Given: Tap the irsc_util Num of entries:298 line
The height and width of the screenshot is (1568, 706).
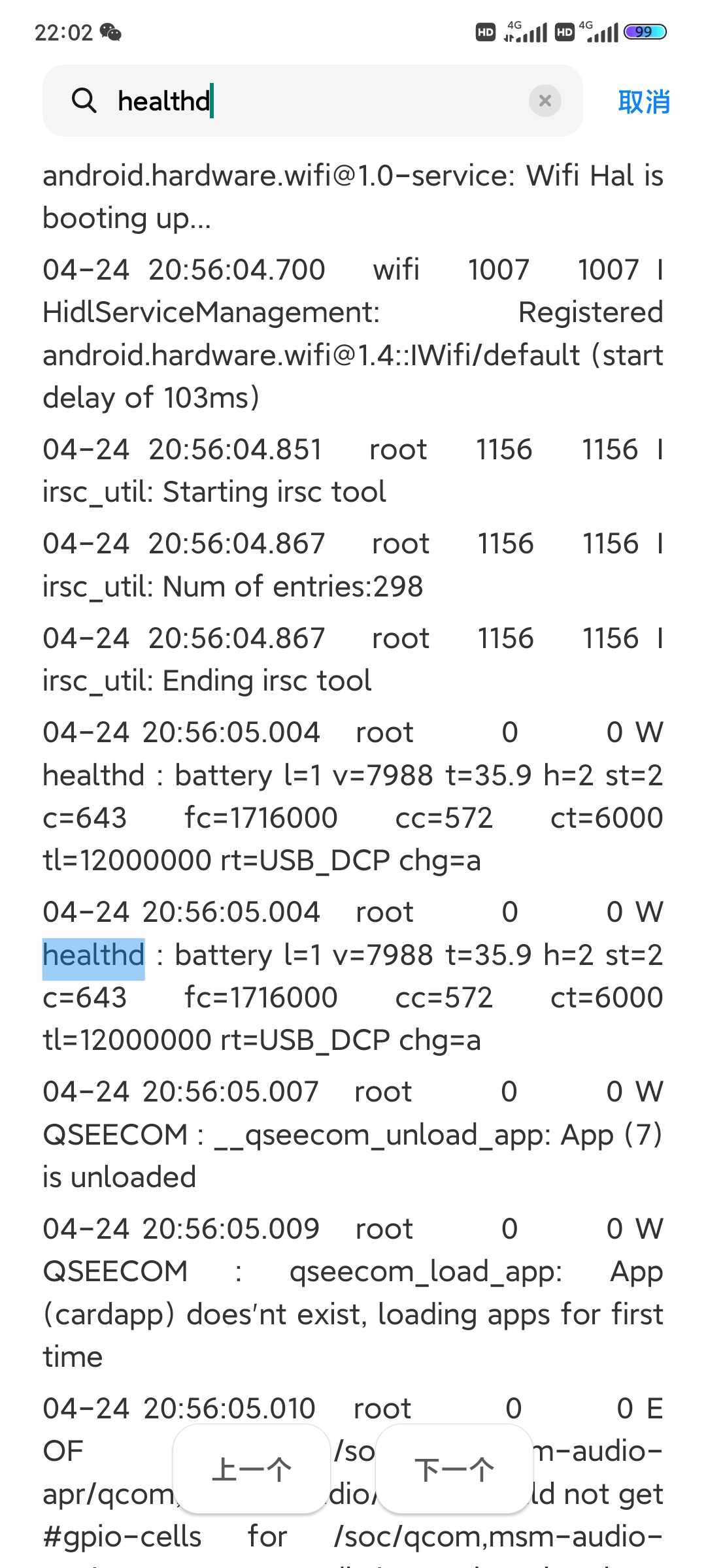Looking at the screenshot, I should (x=353, y=565).
